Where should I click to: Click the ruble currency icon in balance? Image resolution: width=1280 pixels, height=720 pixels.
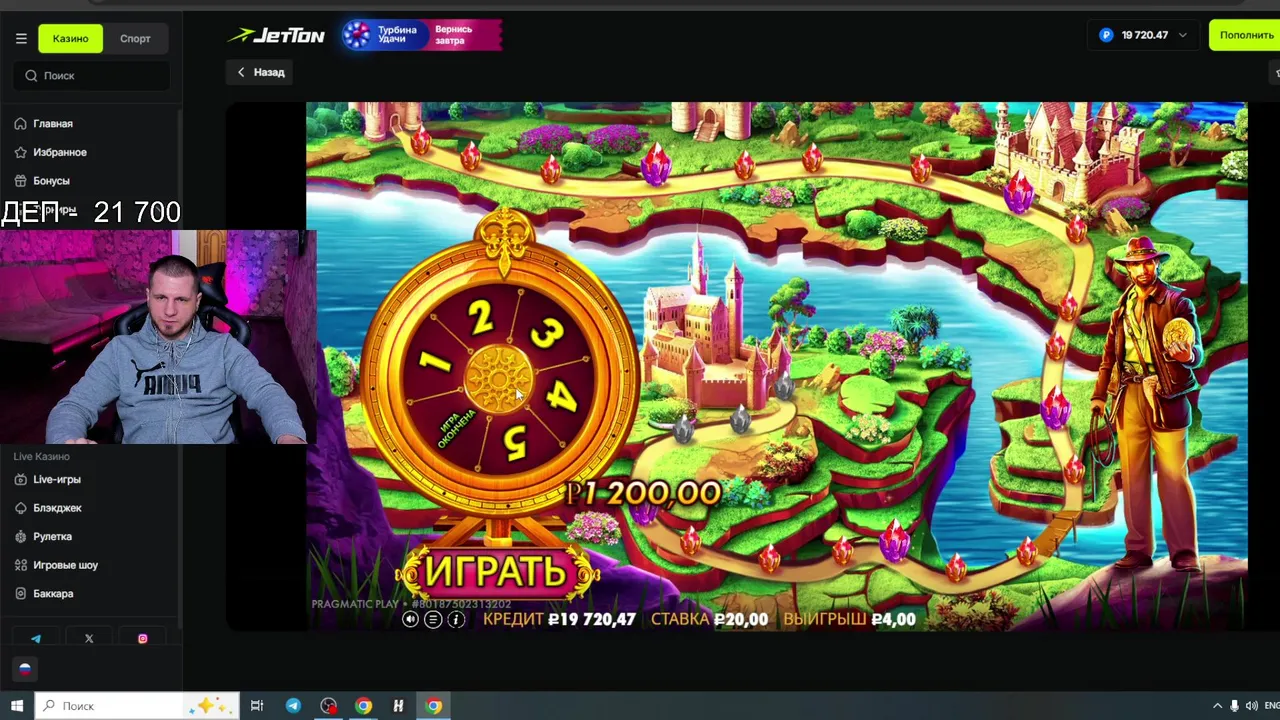[1106, 35]
